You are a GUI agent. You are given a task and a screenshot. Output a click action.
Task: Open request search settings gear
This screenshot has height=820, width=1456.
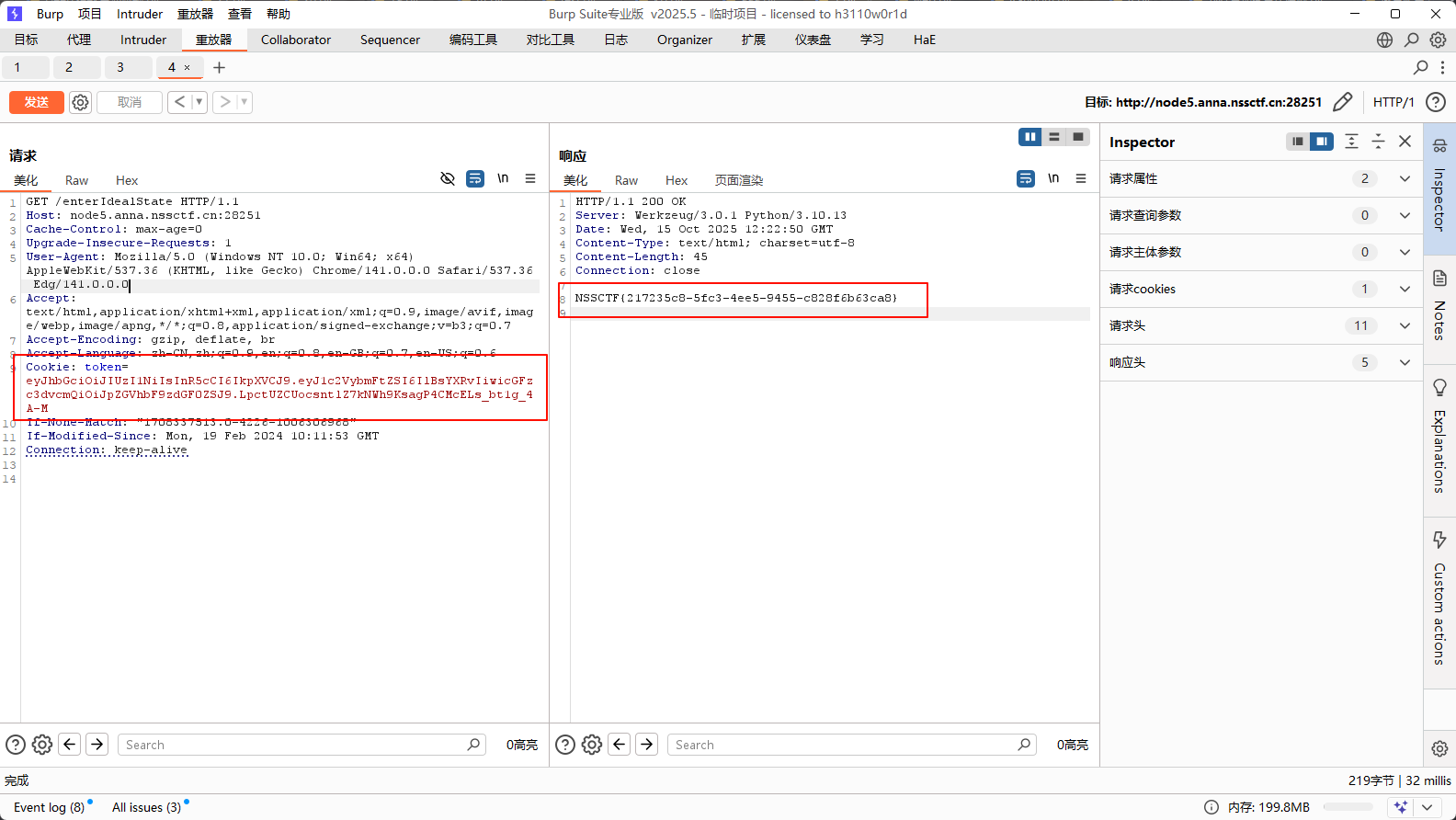[42, 745]
